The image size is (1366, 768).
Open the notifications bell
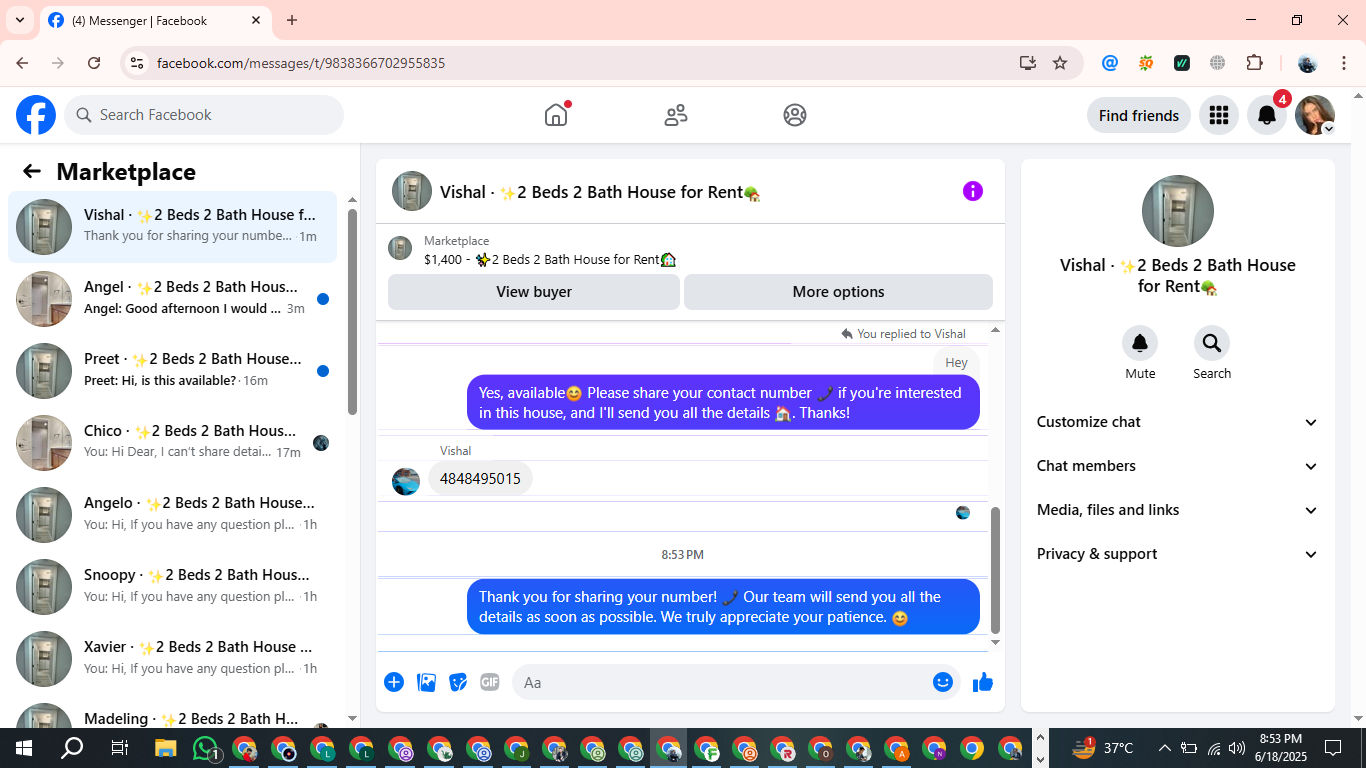pyautogui.click(x=1266, y=115)
